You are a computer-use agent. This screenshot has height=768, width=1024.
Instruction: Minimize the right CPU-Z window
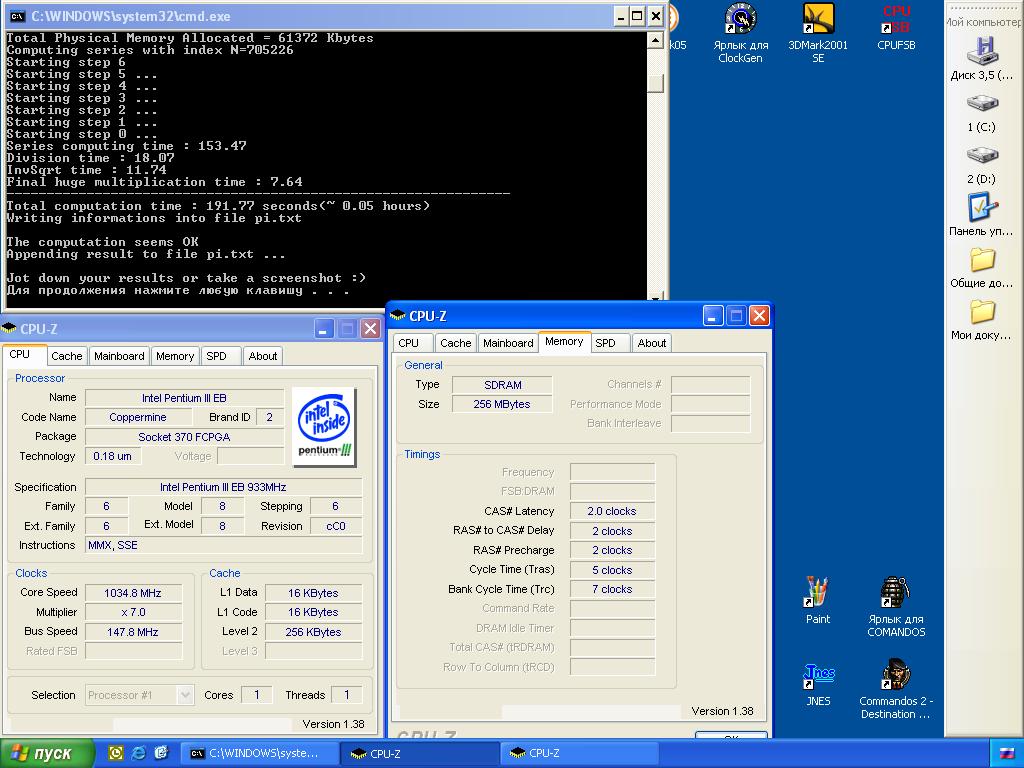[x=712, y=316]
